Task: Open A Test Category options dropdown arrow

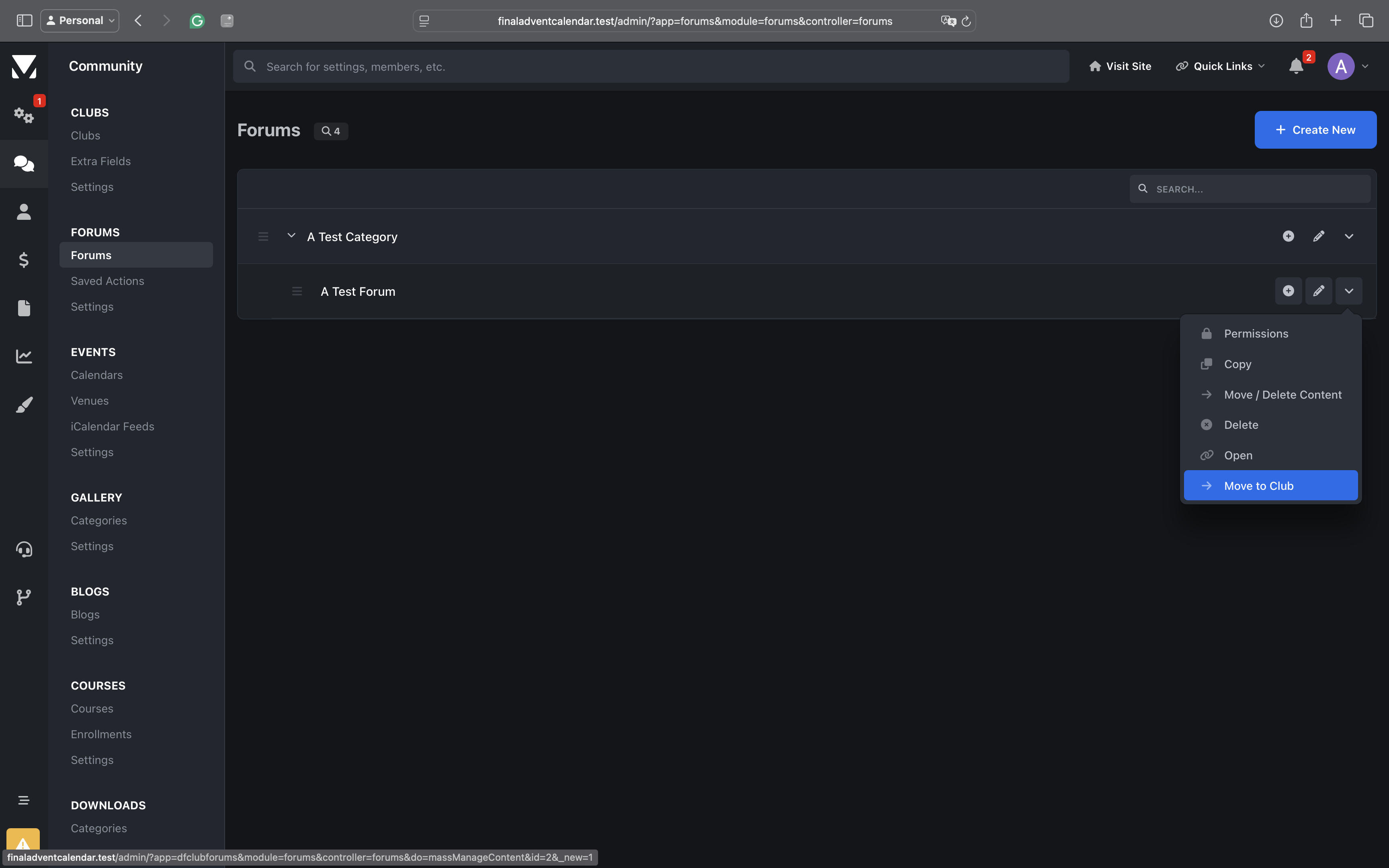Action: [x=1349, y=237]
